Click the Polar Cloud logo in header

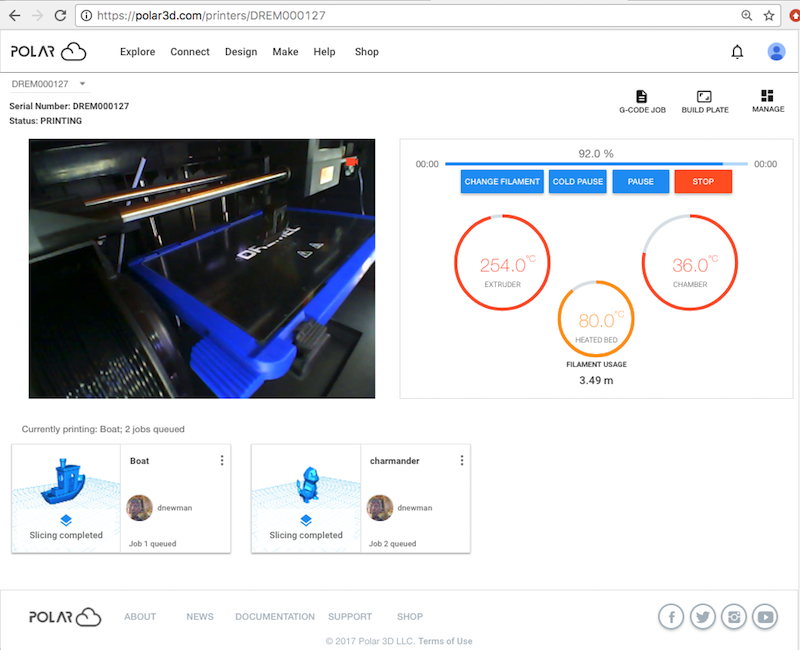point(48,52)
